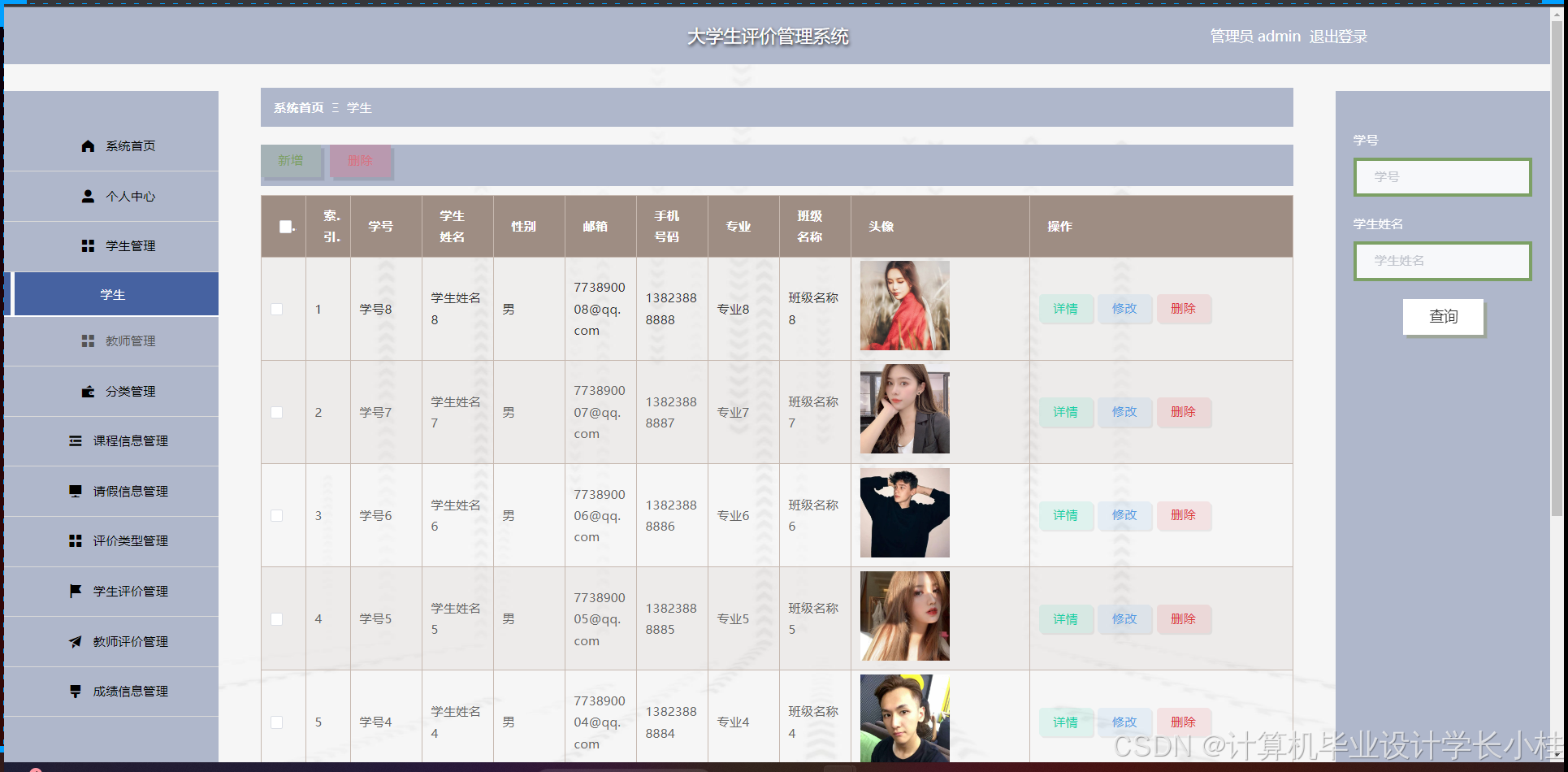Screen dimensions: 1568x772
Task: Click the person icon beside 个人中心
Action: [88, 197]
